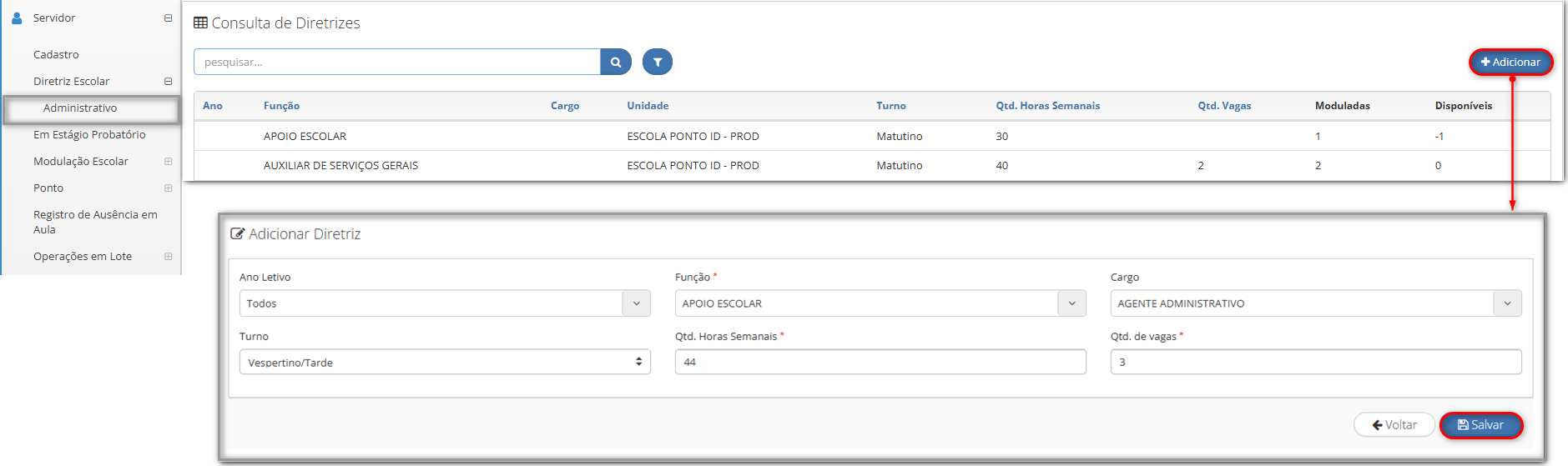Open the Cargo dropdown arrow

coord(1507,303)
